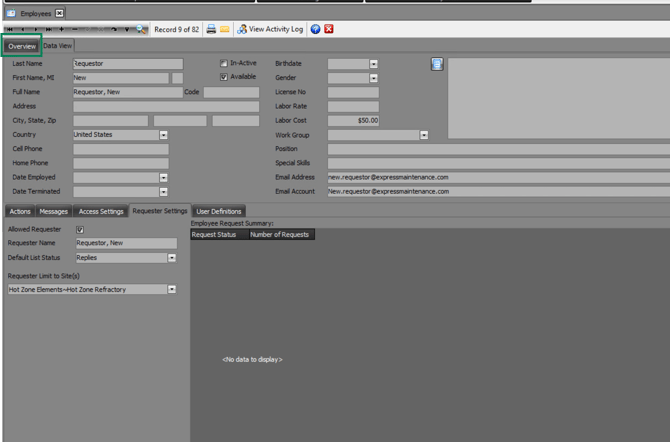Open the Country dropdown

pyautogui.click(x=163, y=135)
